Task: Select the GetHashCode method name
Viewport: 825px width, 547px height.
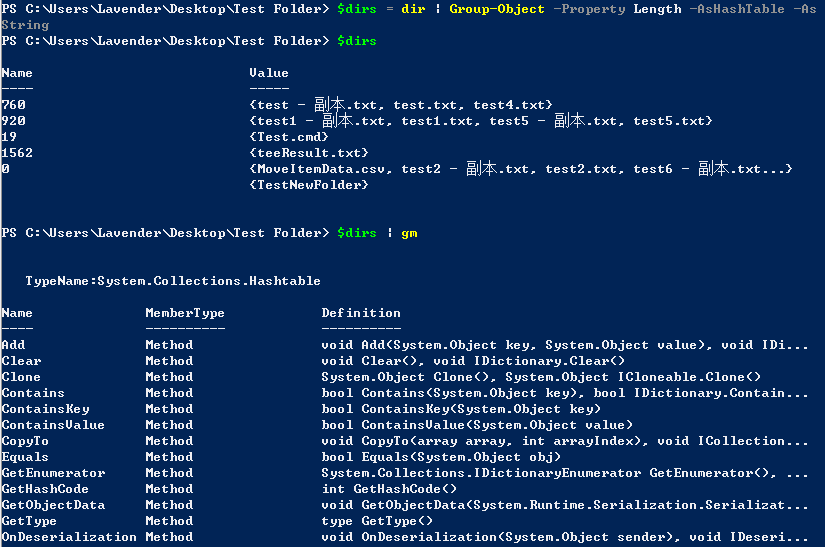Action: tap(45, 489)
